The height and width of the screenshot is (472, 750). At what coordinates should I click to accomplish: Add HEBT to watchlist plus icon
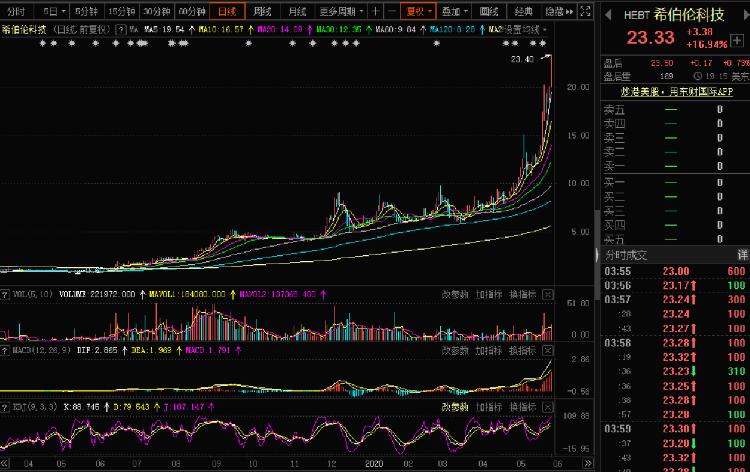click(737, 40)
